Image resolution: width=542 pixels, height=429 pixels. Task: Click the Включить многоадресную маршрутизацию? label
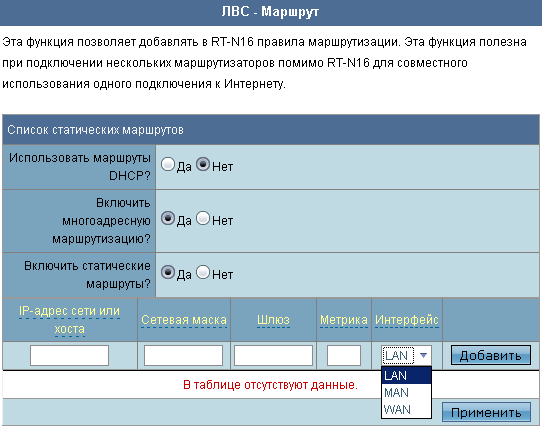click(101, 221)
